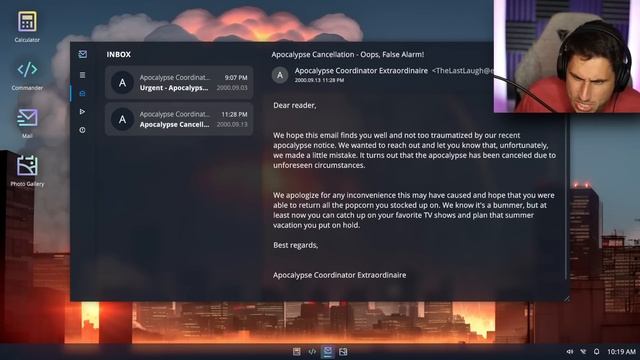Click the avatar of the 11:28 PM email
The image size is (640, 360).
click(122, 120)
